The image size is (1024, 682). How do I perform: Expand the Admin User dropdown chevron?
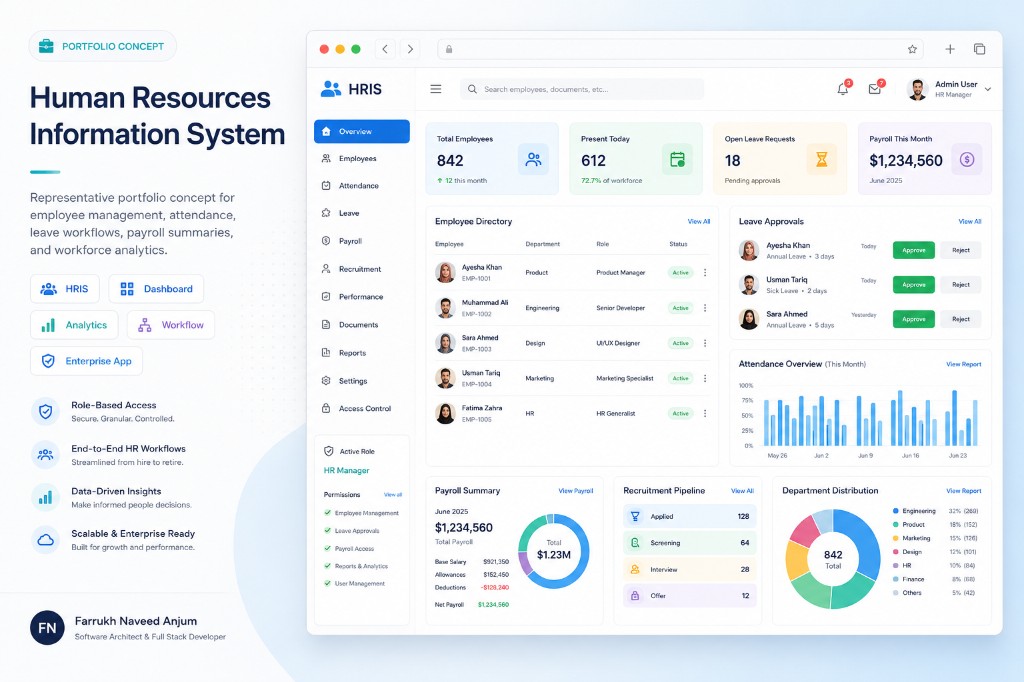tap(988, 89)
